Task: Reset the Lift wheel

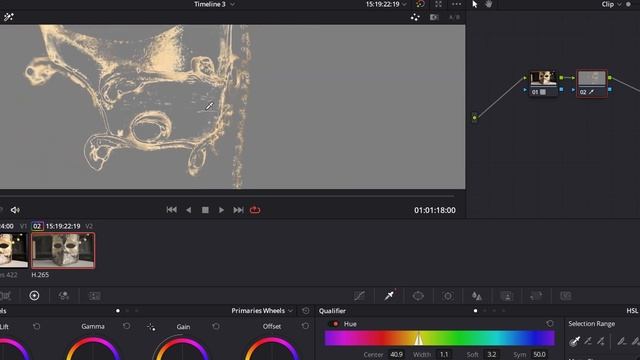Action: pyautogui.click(x=37, y=326)
